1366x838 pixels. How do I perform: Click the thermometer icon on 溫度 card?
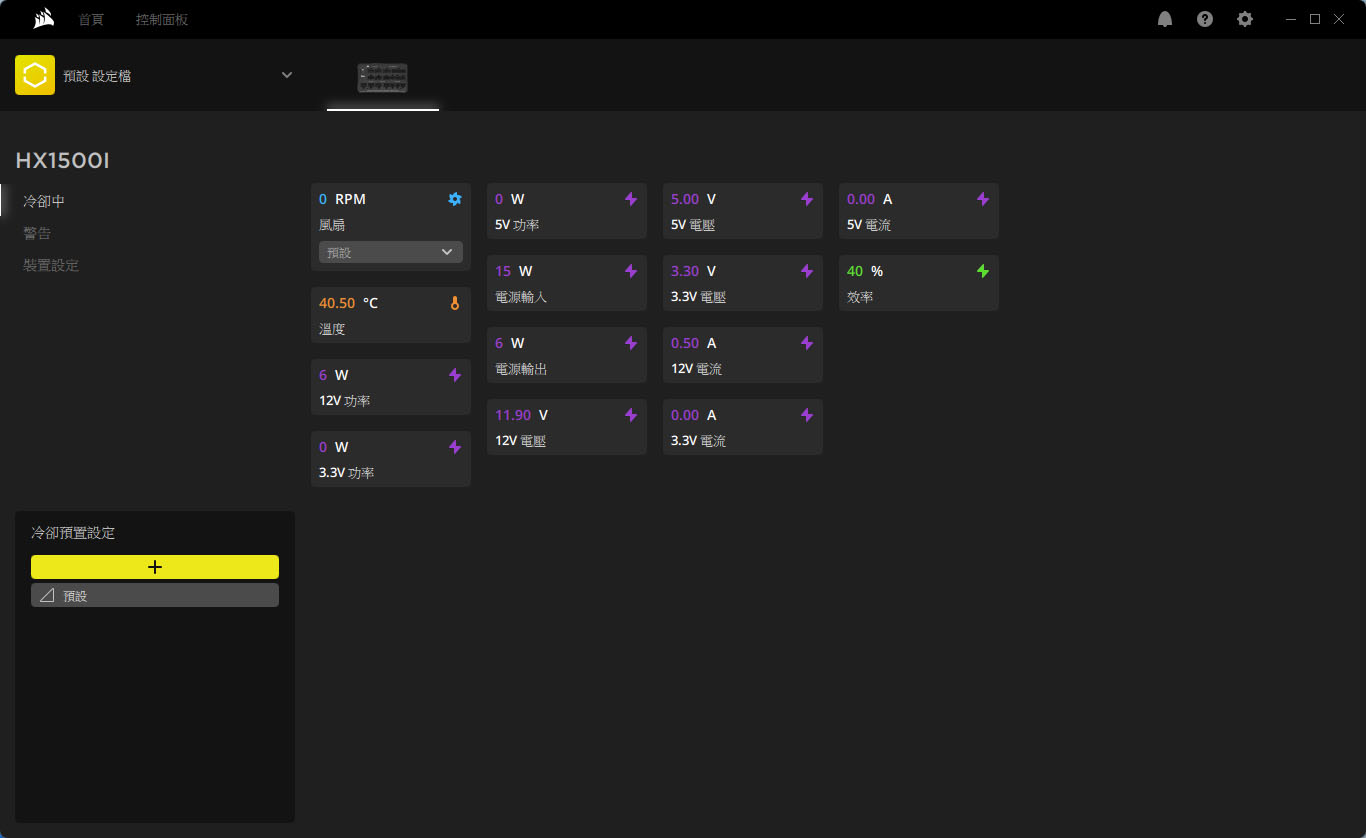coord(455,303)
